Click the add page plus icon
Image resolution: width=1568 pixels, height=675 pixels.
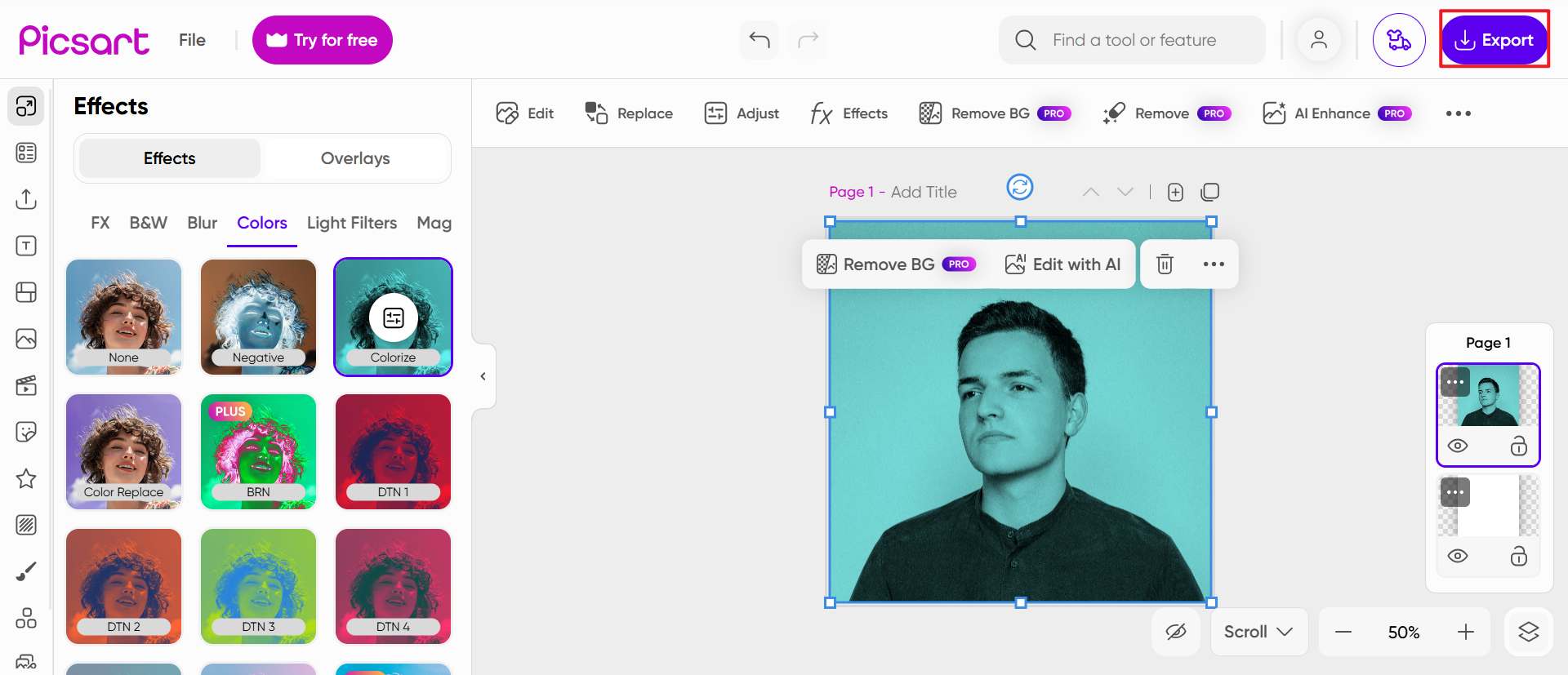(x=1175, y=192)
